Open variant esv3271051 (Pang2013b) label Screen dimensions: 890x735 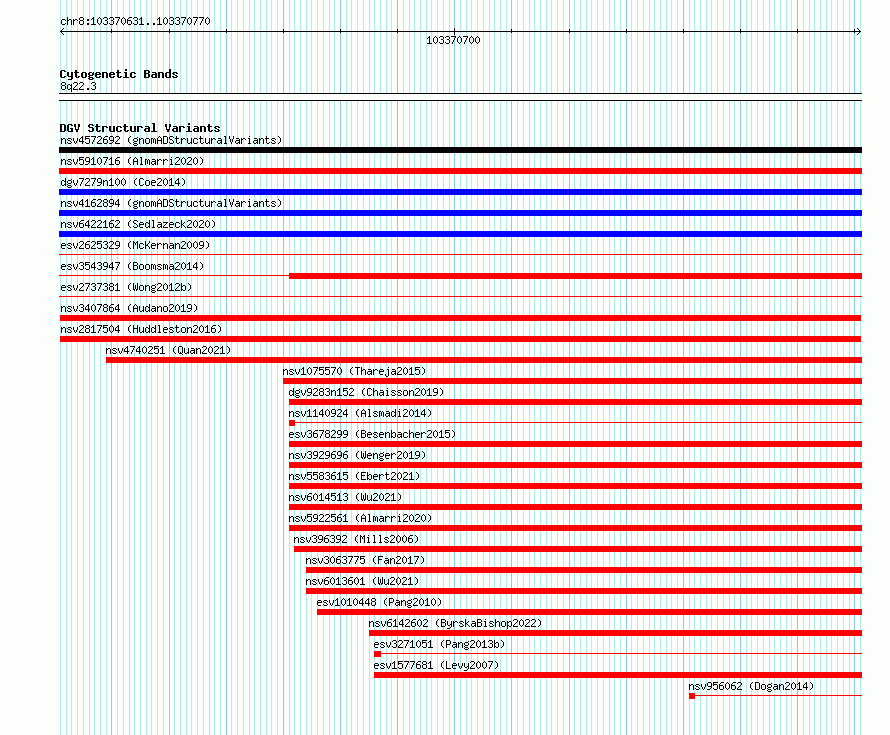tap(439, 644)
